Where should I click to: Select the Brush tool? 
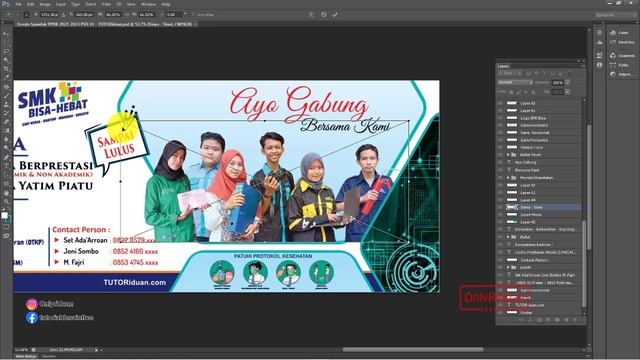coord(6,96)
